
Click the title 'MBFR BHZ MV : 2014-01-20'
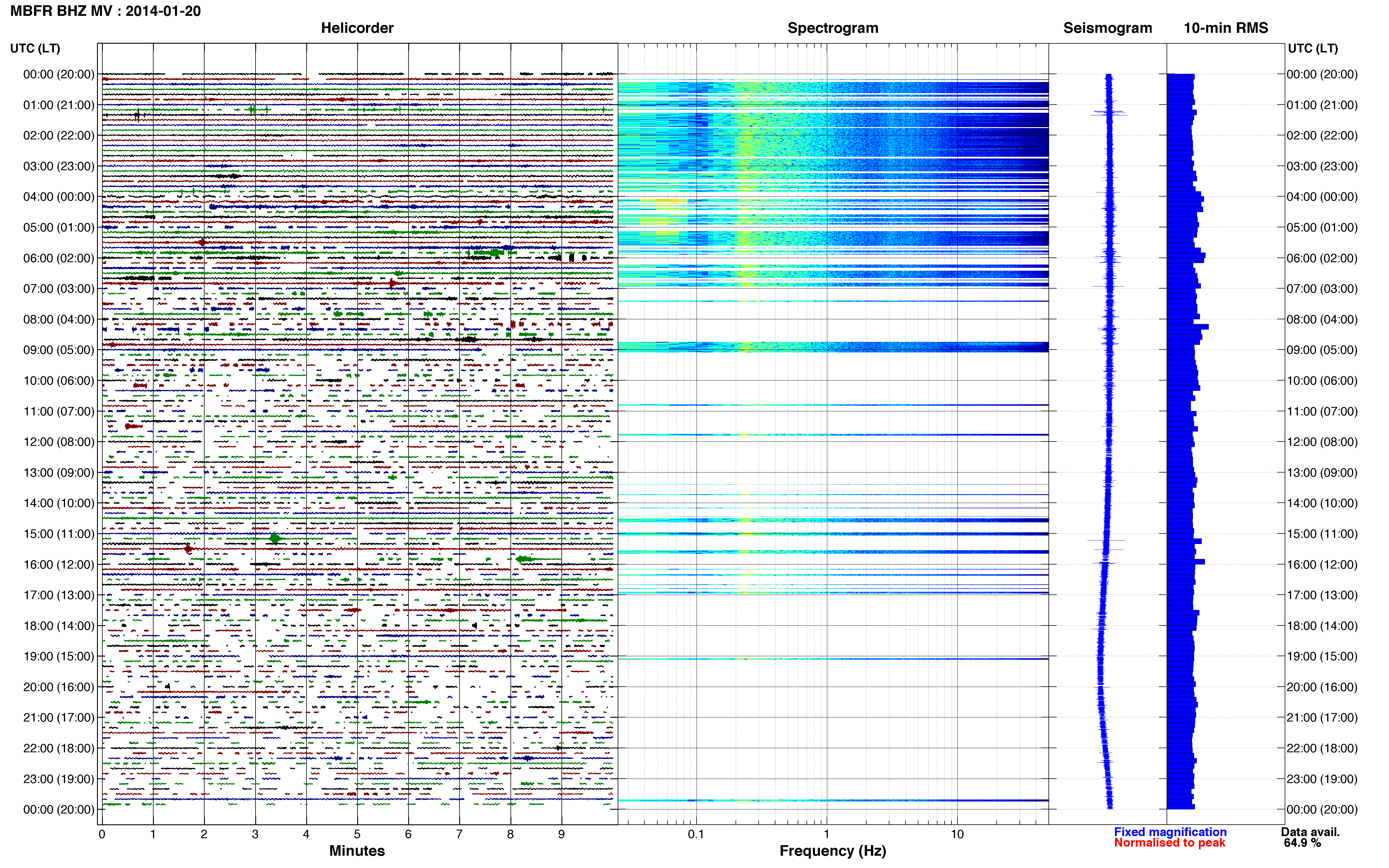[x=106, y=11]
